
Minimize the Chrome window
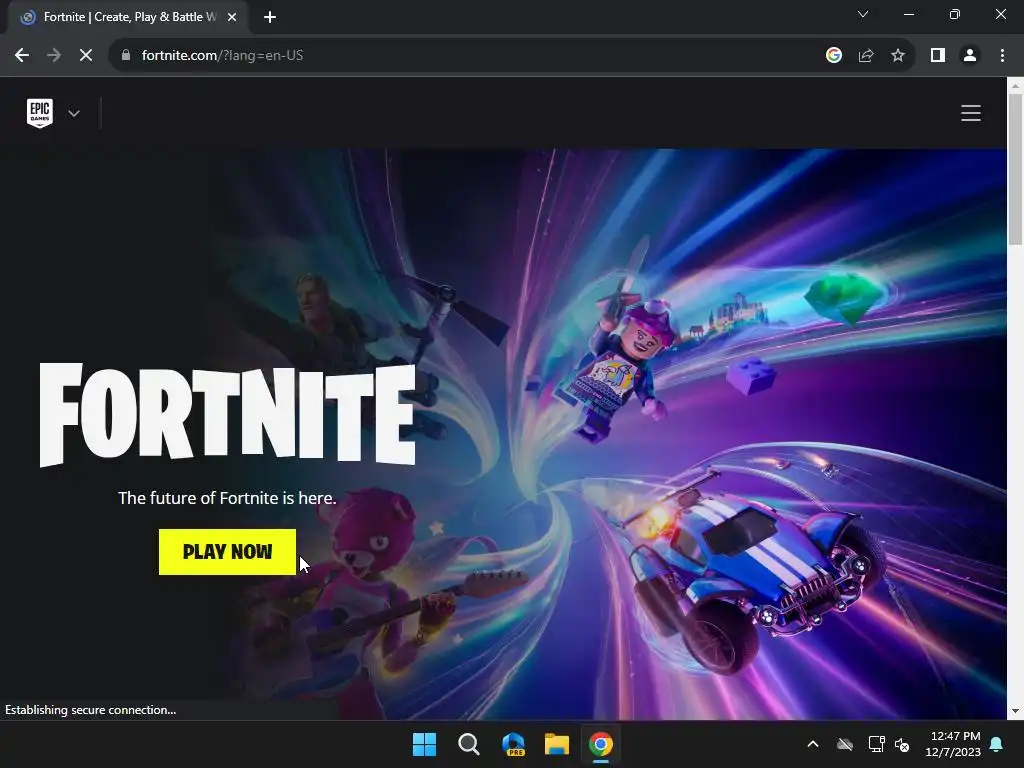point(908,14)
